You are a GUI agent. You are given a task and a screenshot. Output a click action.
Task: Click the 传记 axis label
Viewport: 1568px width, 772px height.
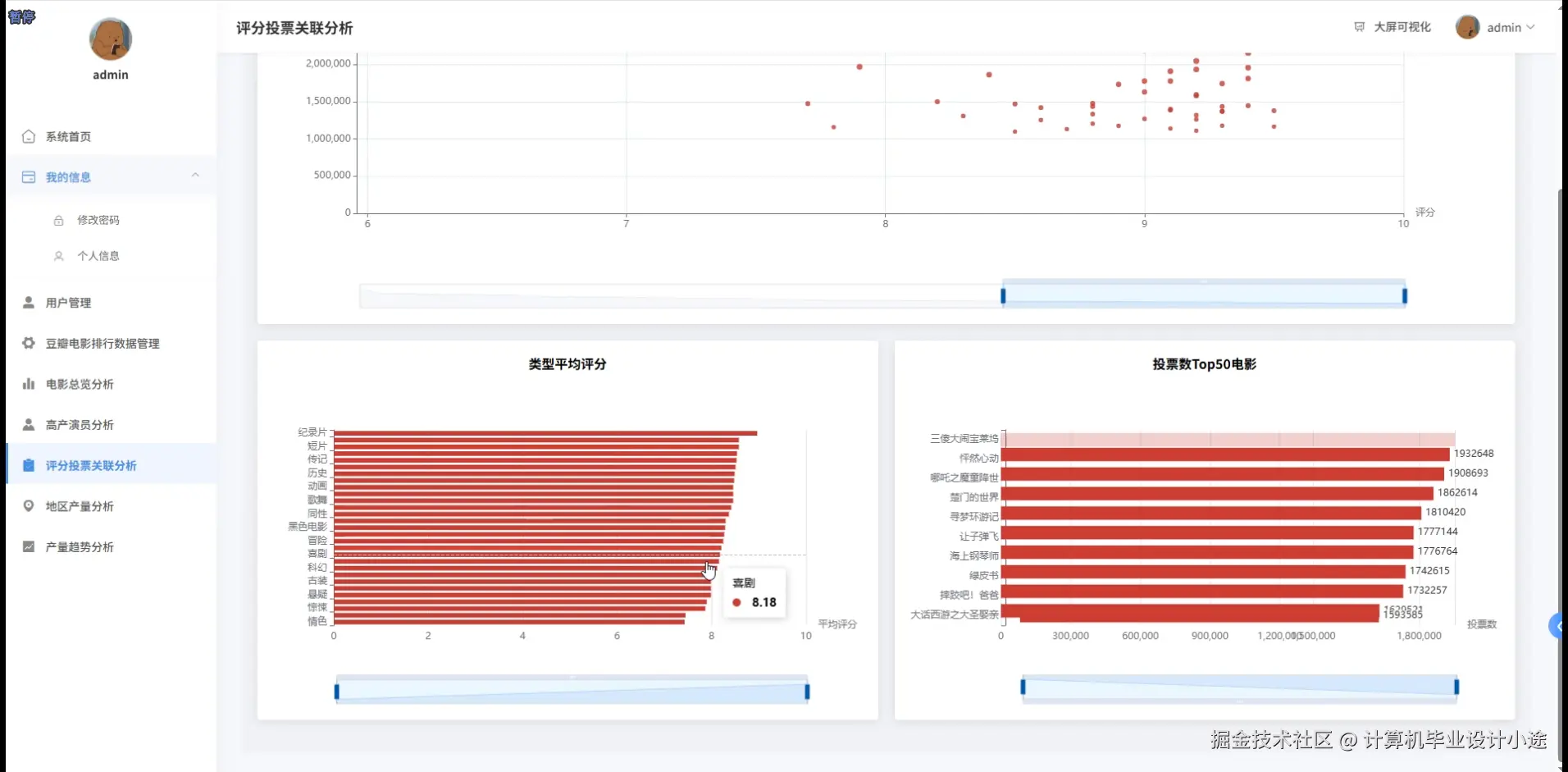pyautogui.click(x=317, y=459)
